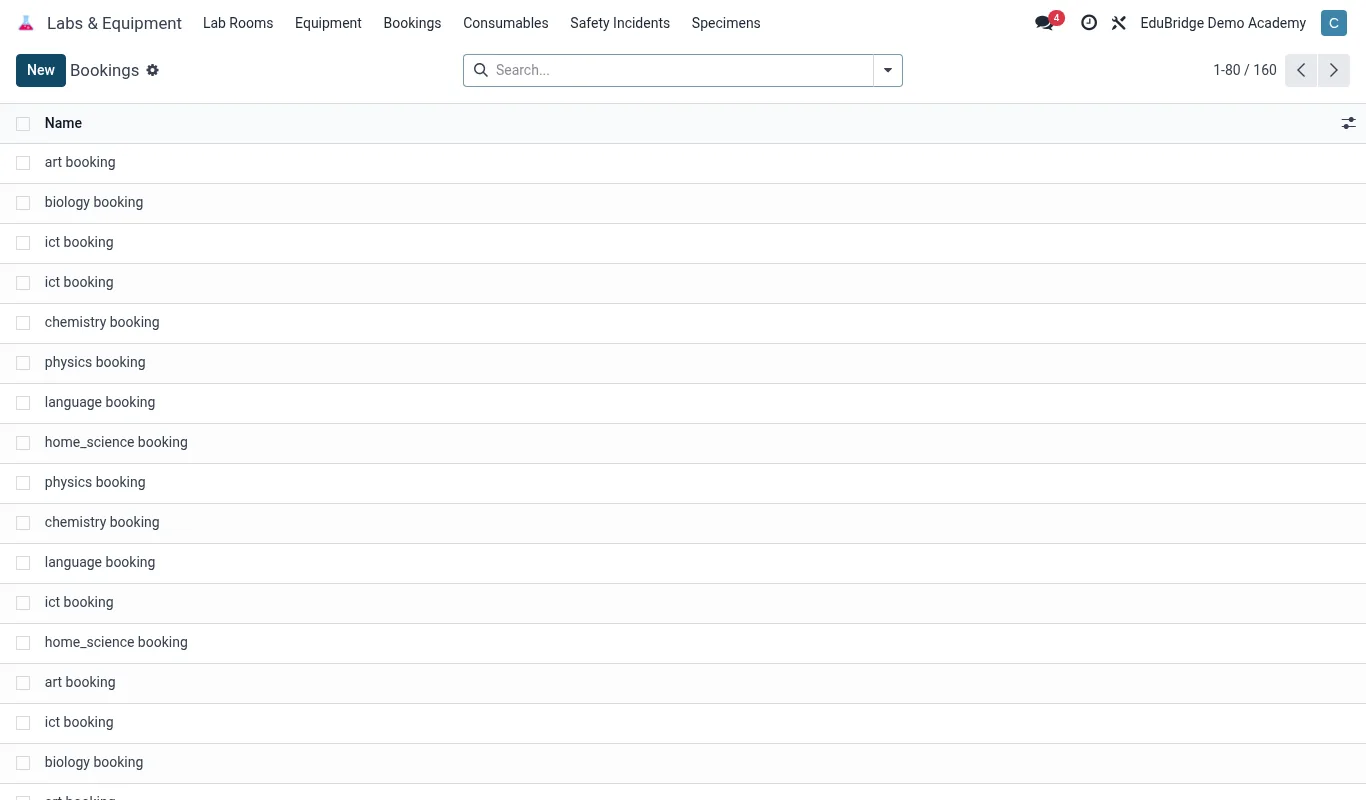1366x800 pixels.
Task: Go to previous page of bookings
Action: (x=1301, y=70)
